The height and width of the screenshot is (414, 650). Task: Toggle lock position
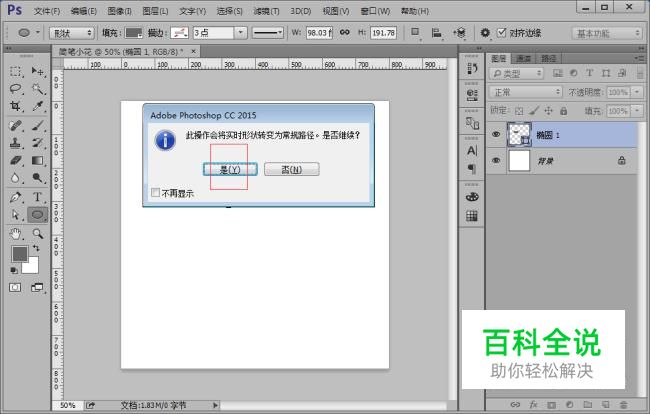tap(548, 111)
